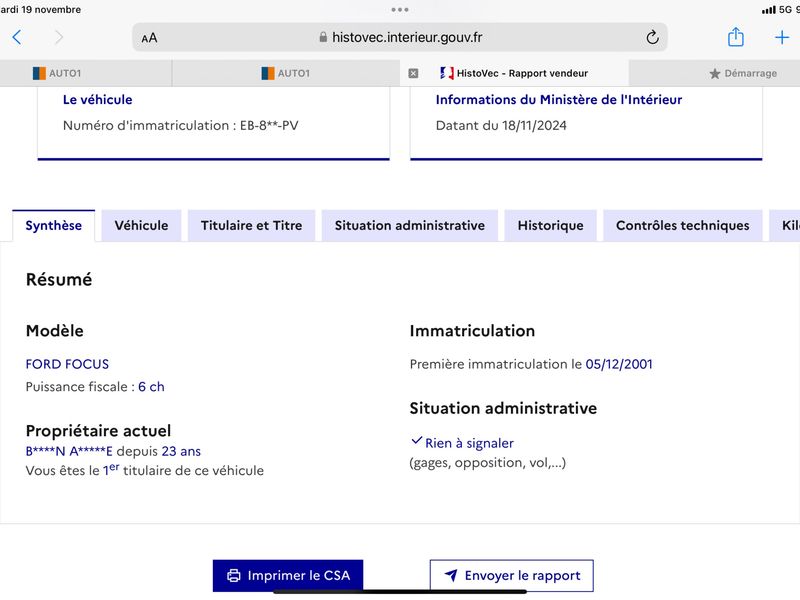Click the Résumé heading

[59, 280]
